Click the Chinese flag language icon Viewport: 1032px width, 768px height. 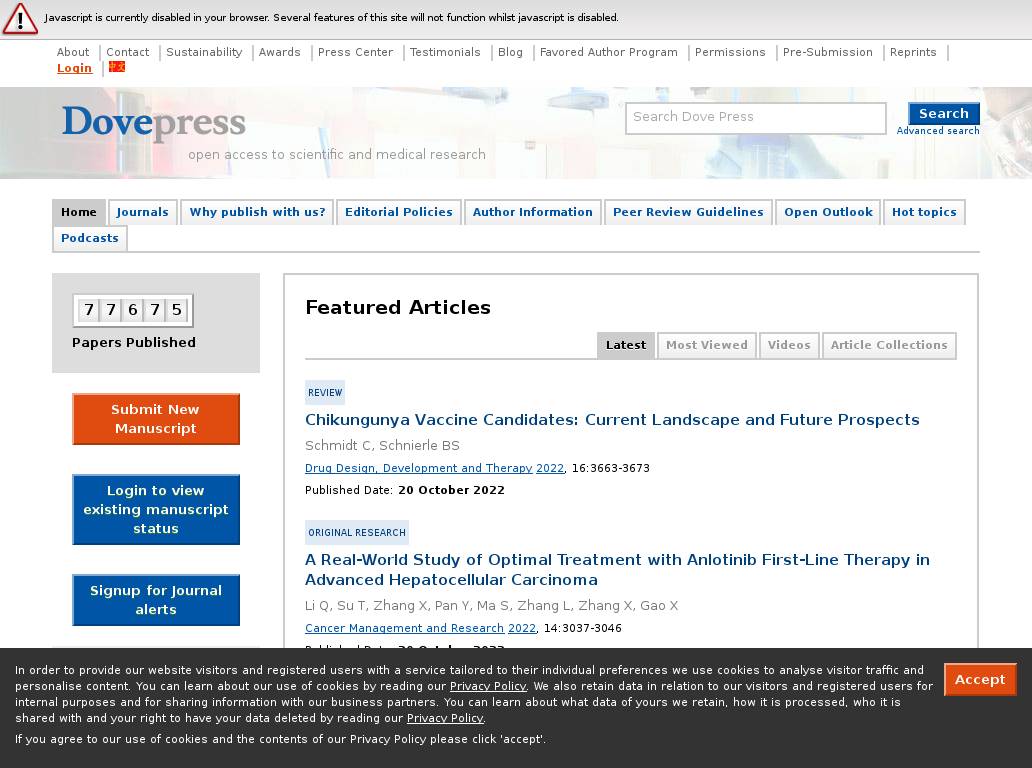pos(117,67)
